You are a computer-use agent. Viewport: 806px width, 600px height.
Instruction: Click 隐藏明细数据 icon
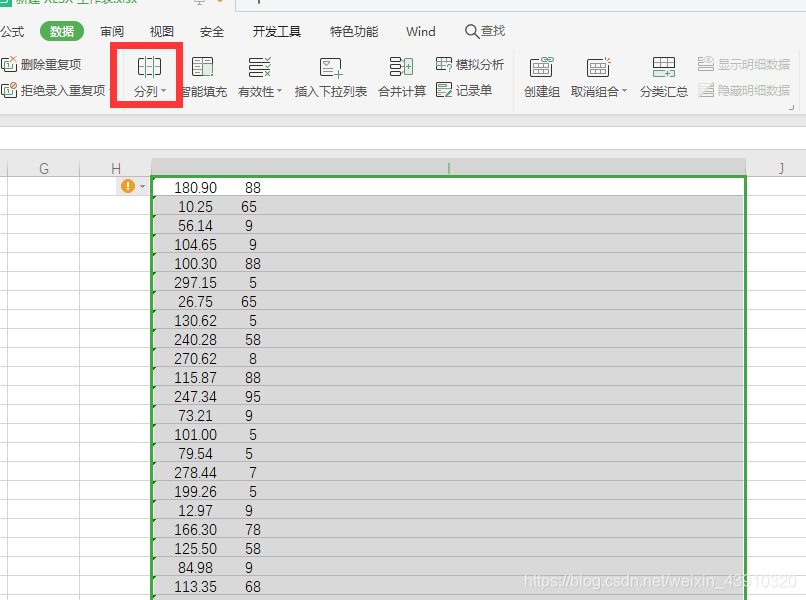(x=706, y=90)
